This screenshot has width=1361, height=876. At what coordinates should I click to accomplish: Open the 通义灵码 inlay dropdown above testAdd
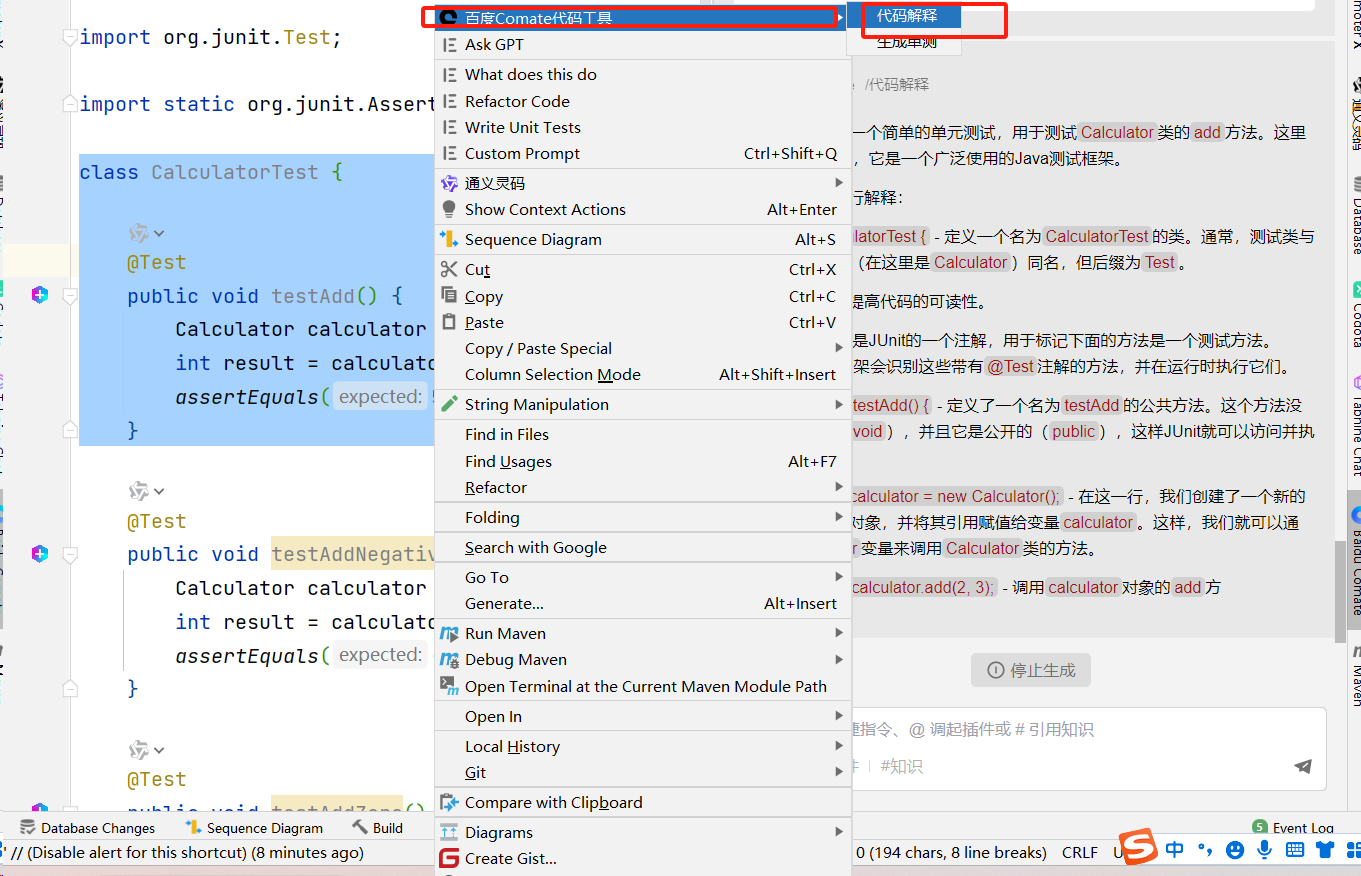click(147, 233)
